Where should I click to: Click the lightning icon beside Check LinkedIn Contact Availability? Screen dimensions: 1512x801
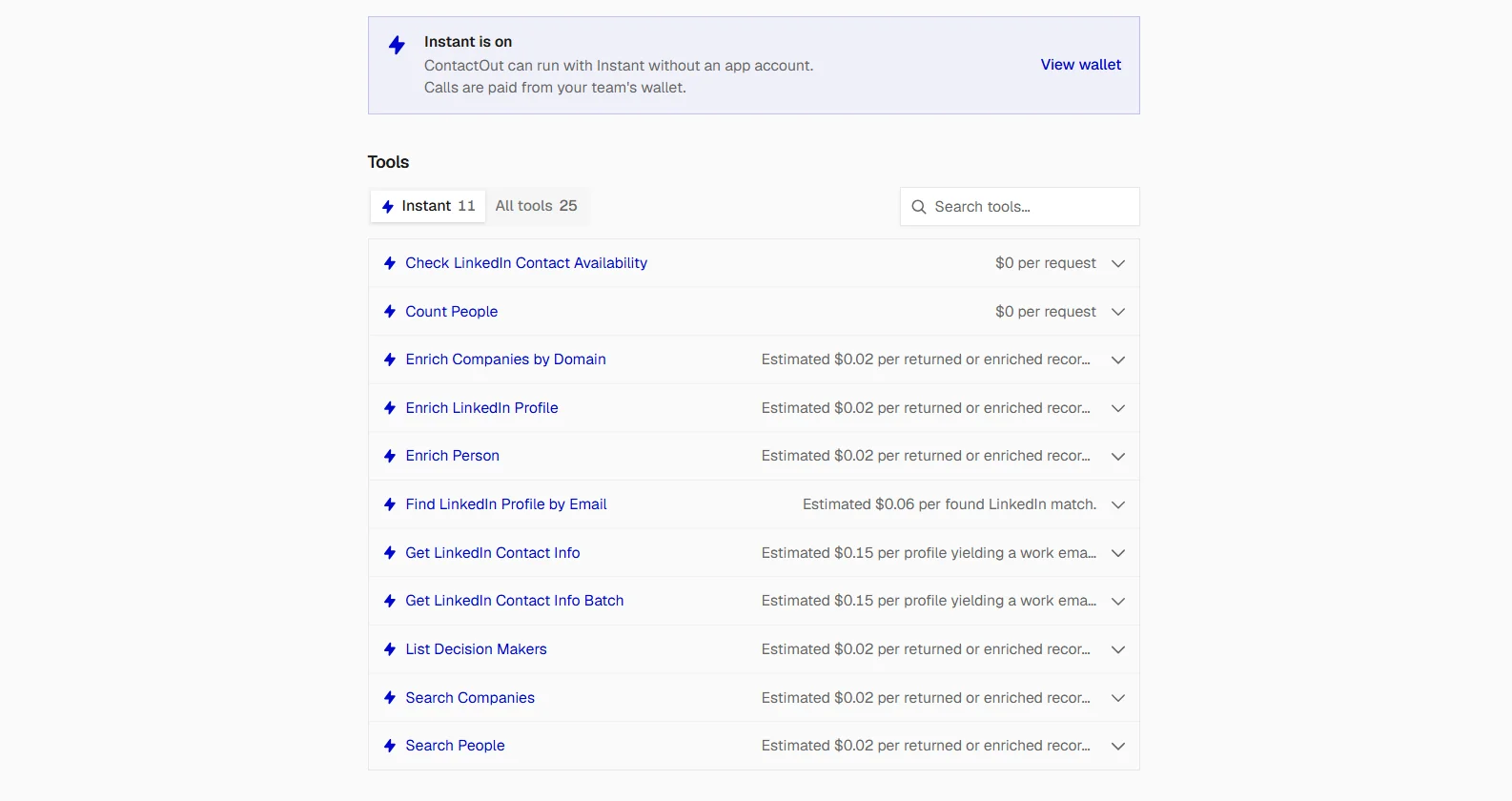390,263
